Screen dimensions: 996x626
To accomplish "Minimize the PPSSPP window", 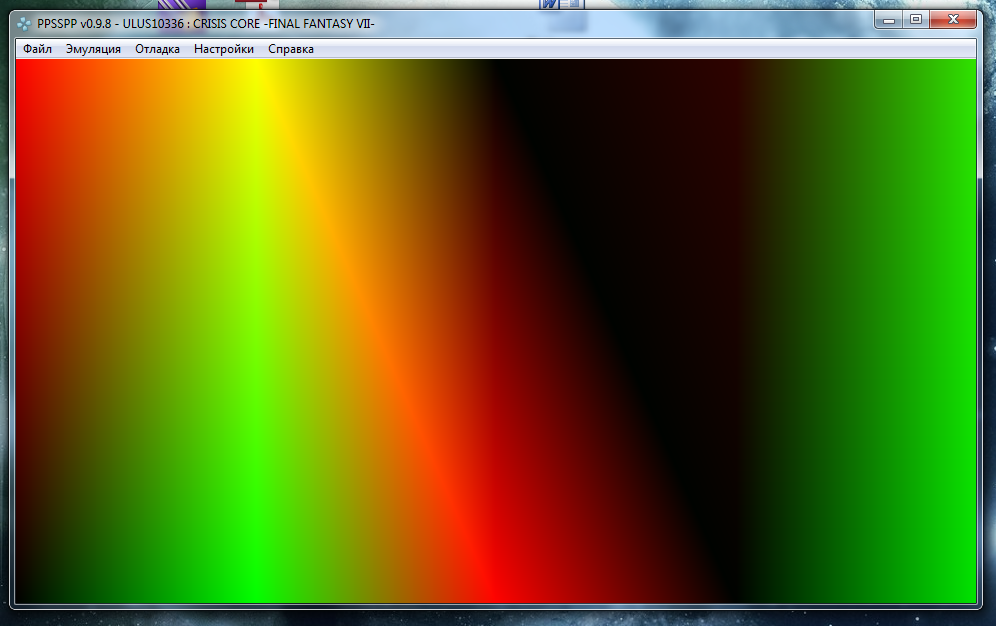I will tap(889, 19).
